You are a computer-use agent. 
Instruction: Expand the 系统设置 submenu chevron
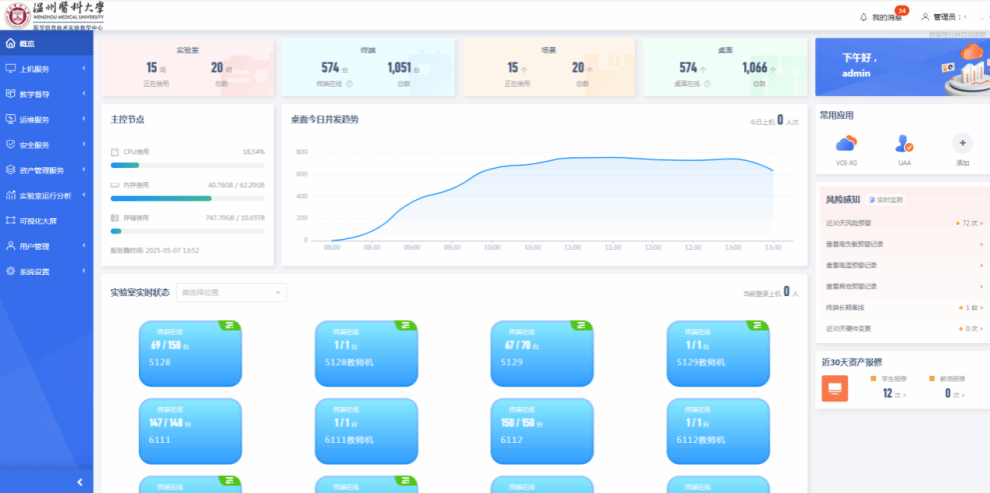click(x=84, y=271)
